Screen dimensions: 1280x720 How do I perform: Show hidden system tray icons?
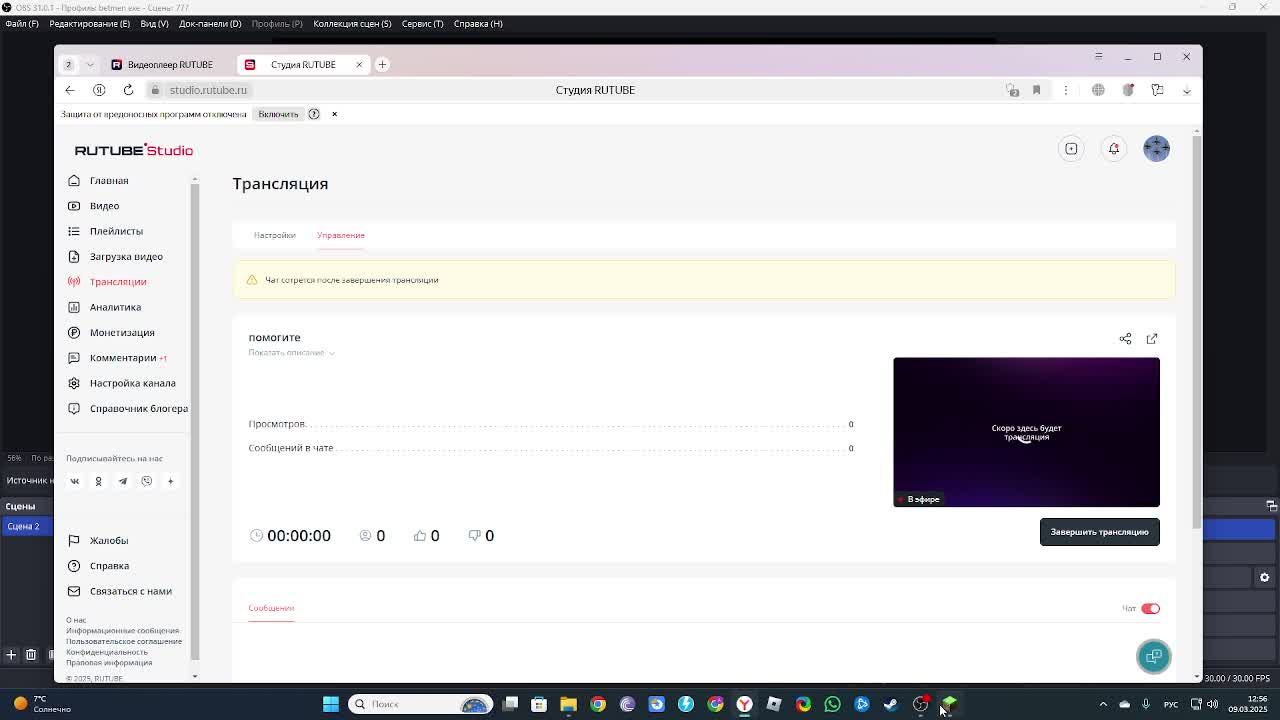pyautogui.click(x=1103, y=704)
